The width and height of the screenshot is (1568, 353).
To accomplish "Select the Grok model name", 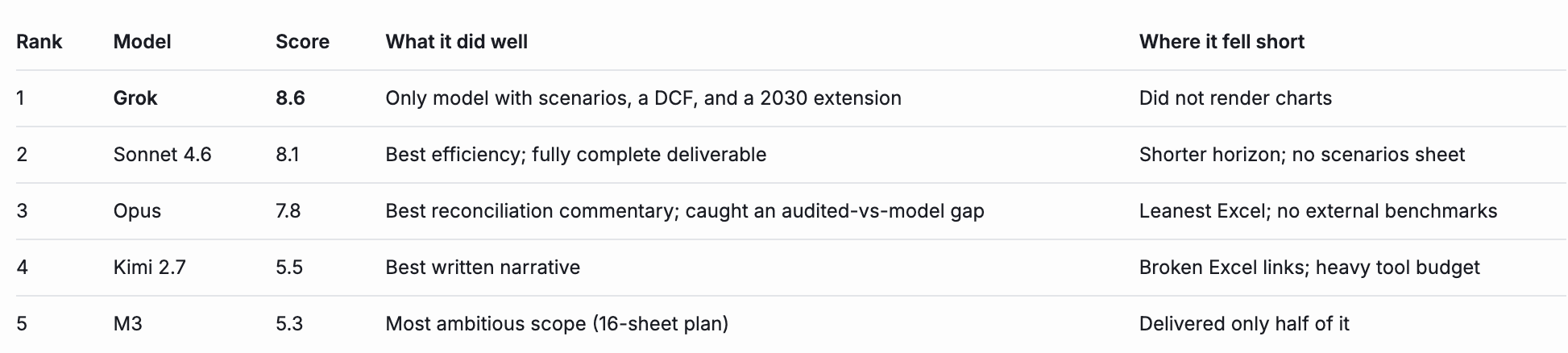I will [135, 98].
